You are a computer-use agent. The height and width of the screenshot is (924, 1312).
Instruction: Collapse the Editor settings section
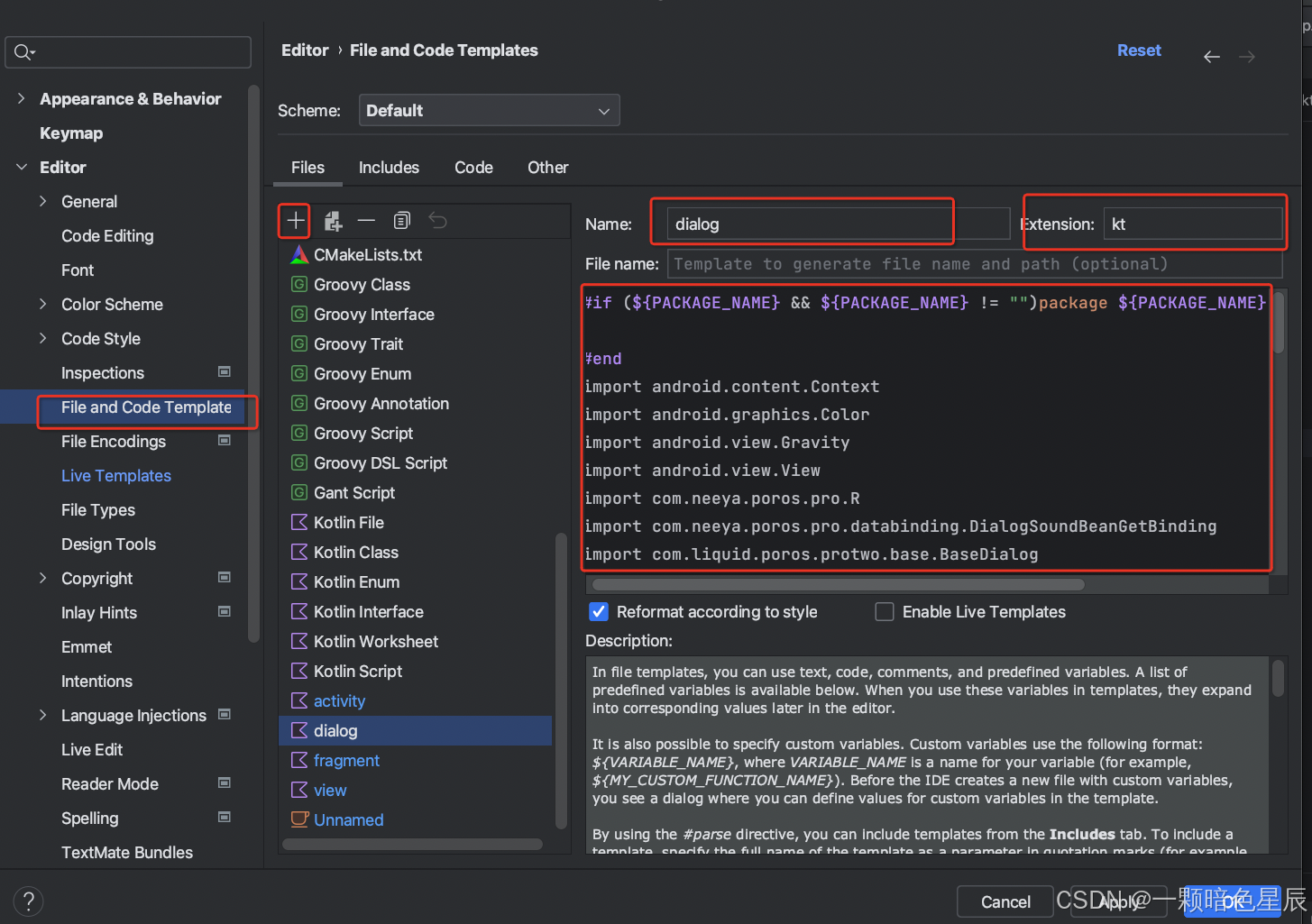pyautogui.click(x=22, y=168)
